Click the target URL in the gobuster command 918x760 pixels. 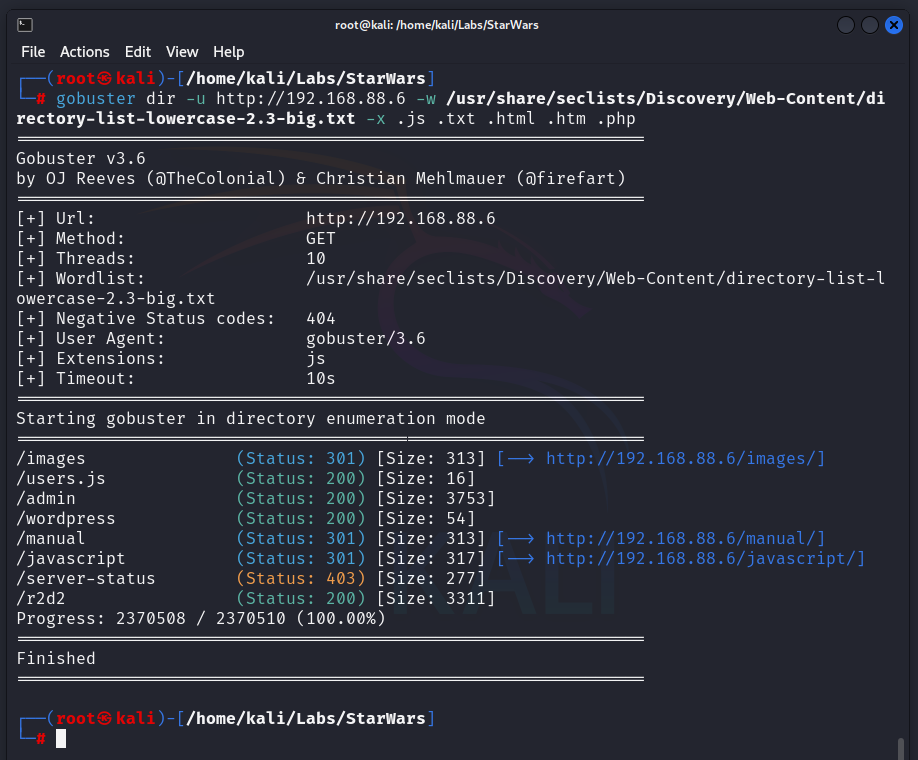point(311,98)
